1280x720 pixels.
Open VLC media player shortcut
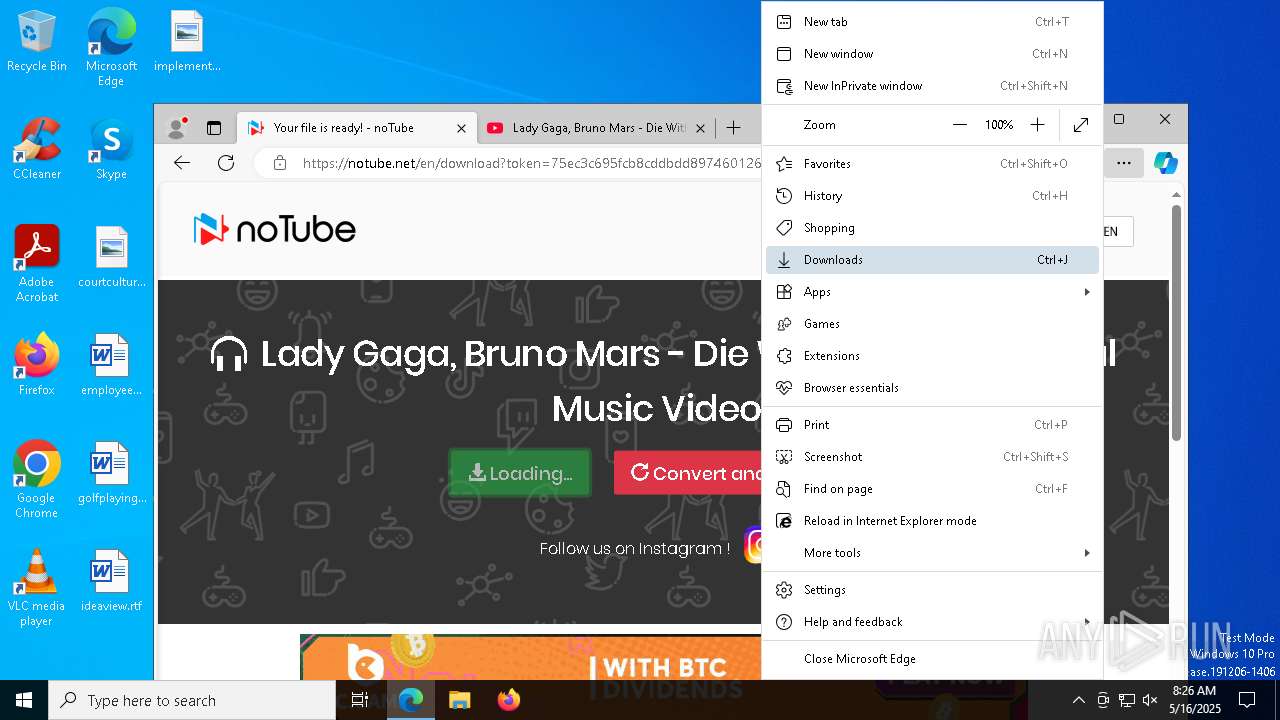tap(37, 587)
